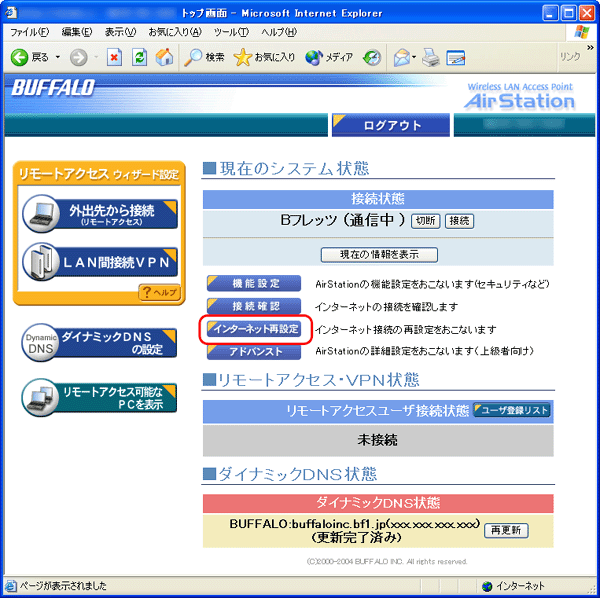This screenshot has height=598, width=600.
Task: Open the 表示(V) menu
Action: tap(120, 32)
